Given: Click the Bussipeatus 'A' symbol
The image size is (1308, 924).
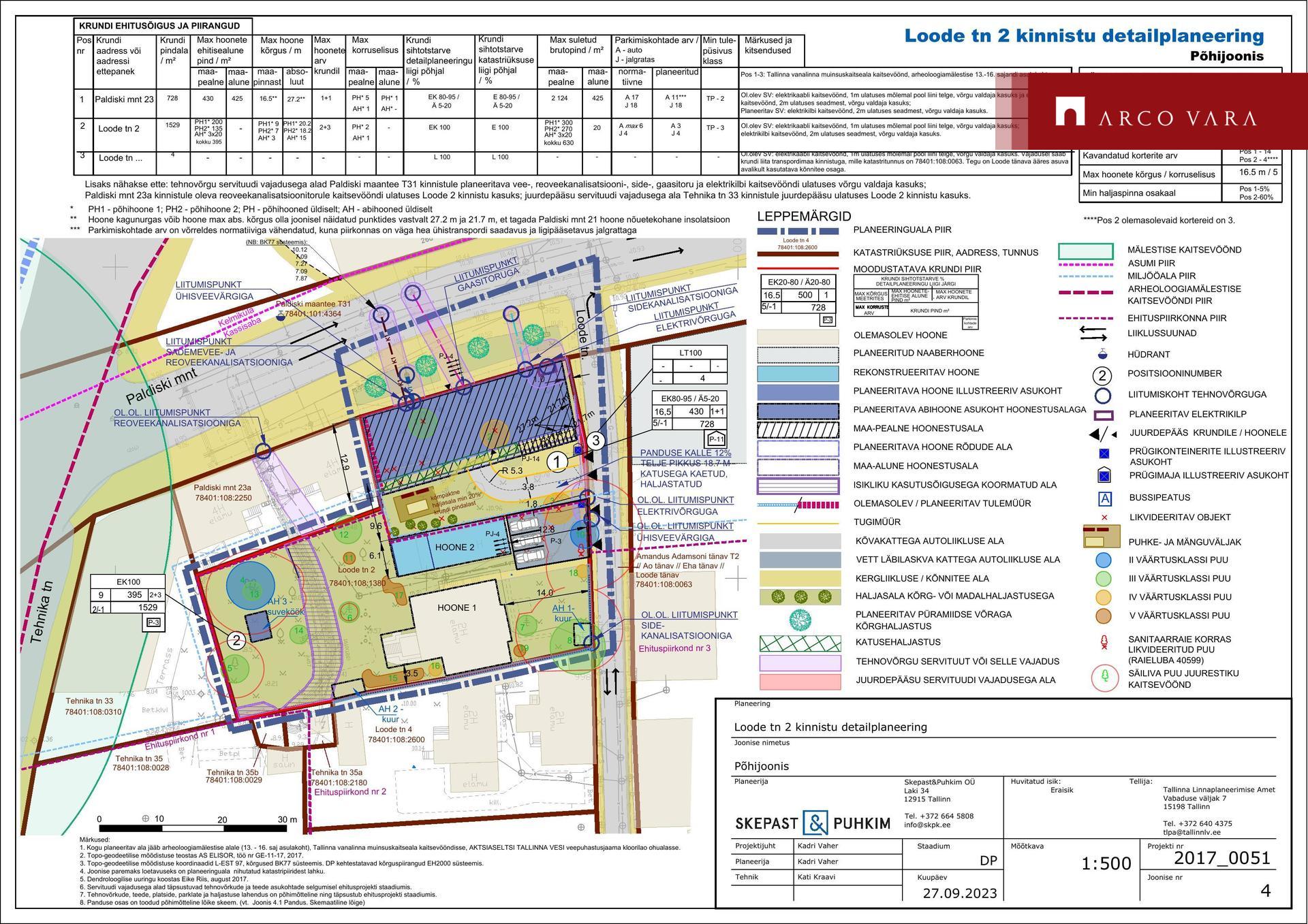Looking at the screenshot, I should coord(1104,498).
